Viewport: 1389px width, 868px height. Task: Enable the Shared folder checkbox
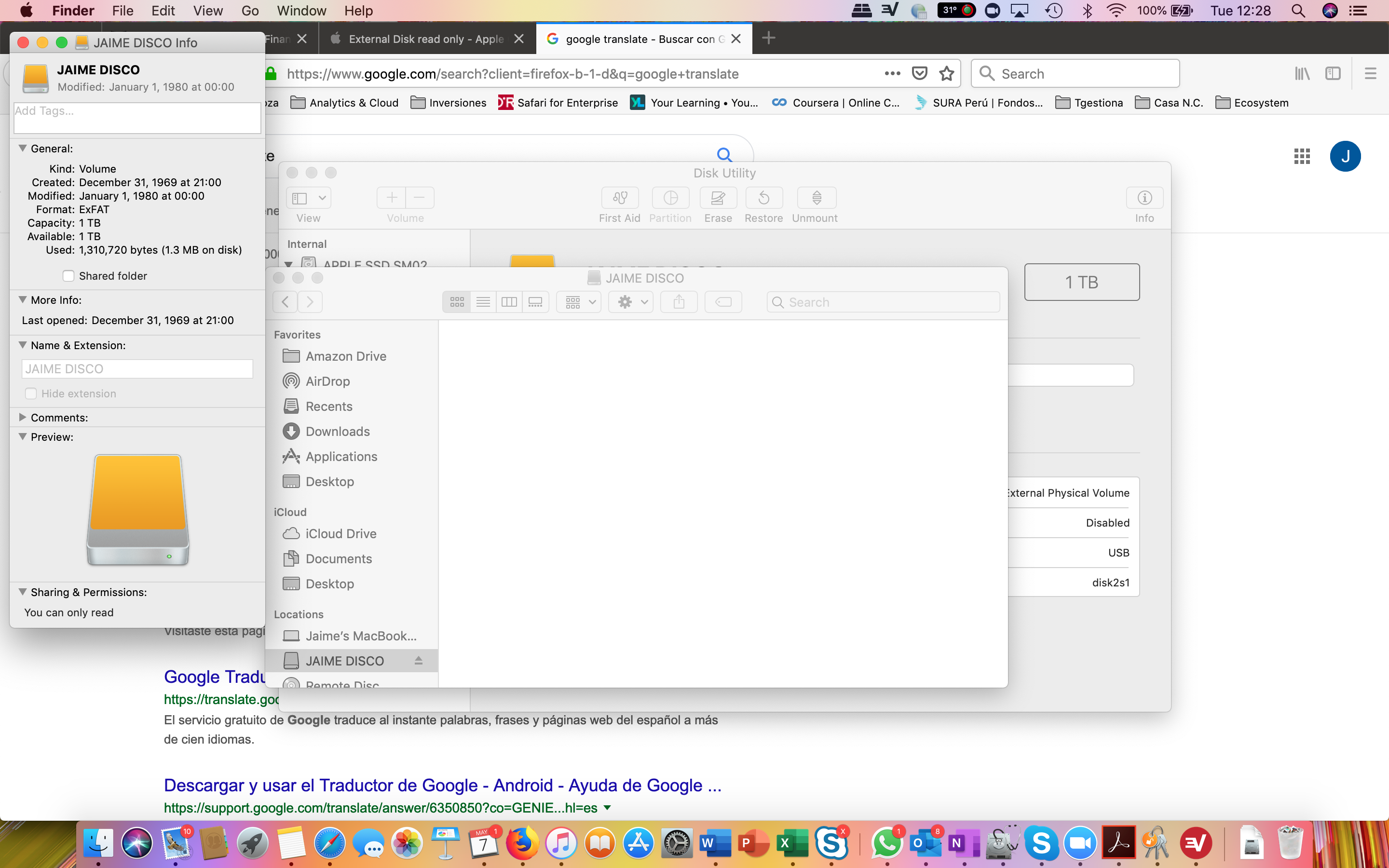(x=69, y=276)
